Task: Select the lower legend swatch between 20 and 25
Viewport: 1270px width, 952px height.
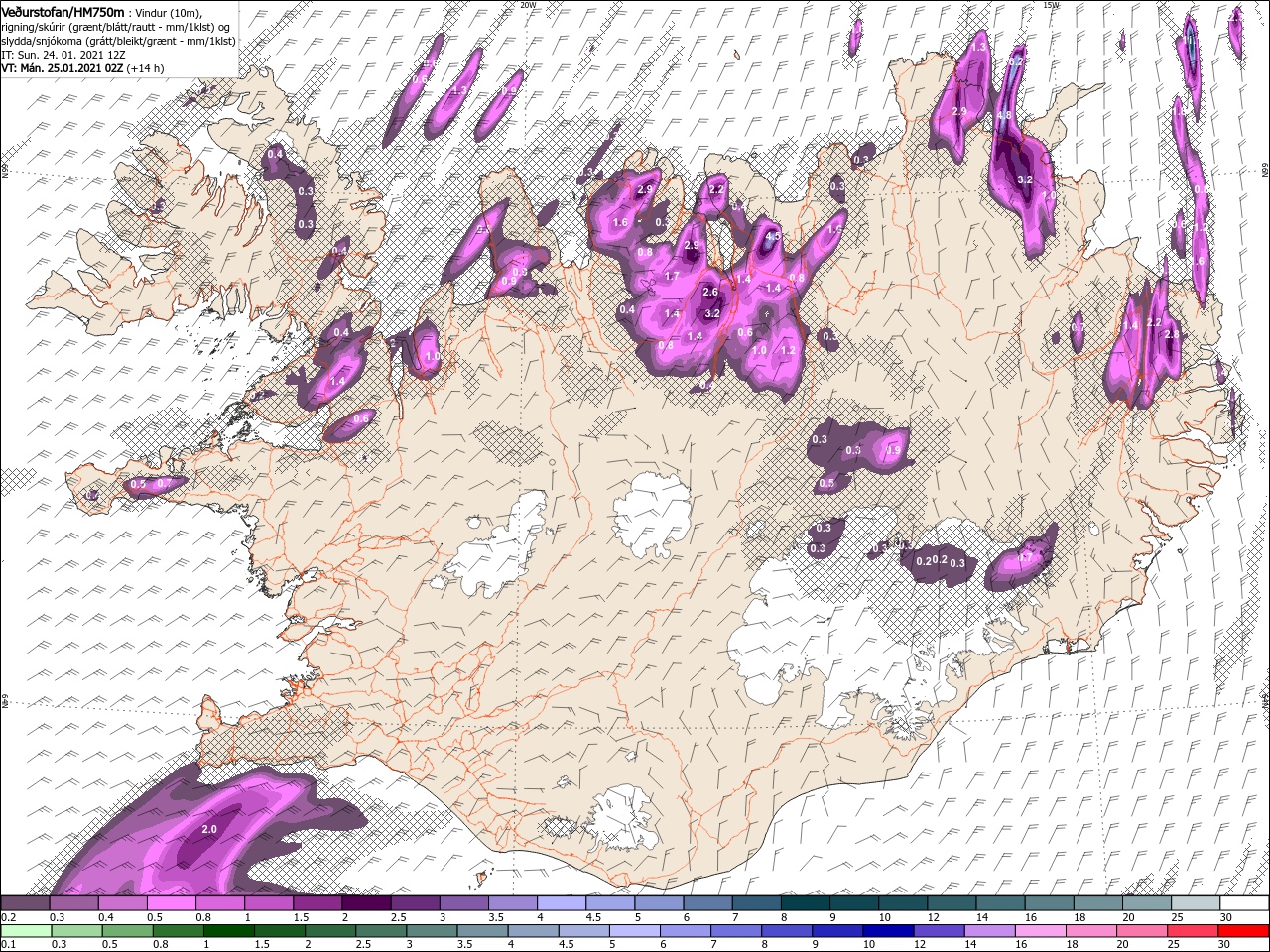Action: click(x=1141, y=931)
